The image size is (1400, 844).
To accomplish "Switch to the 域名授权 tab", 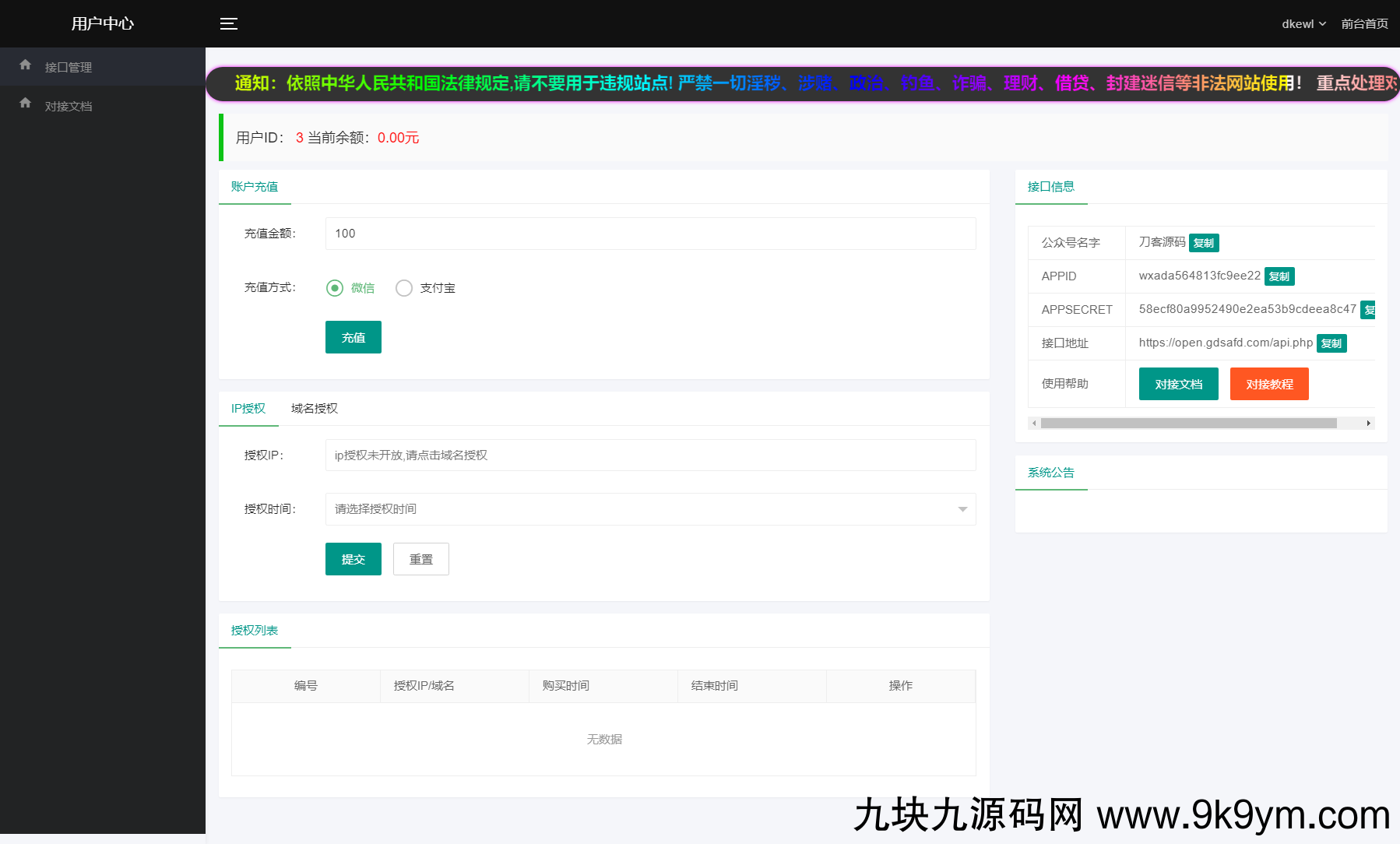I will pyautogui.click(x=314, y=409).
